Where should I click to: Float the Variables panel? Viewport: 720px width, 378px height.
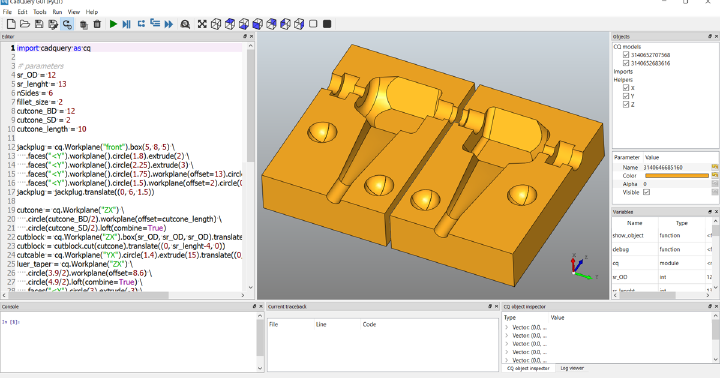709,212
